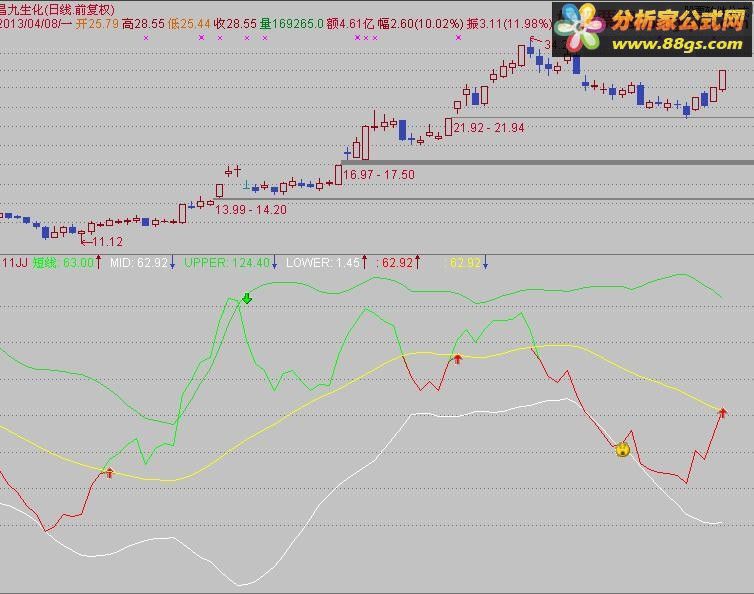754x594 pixels.
Task: Click the volume value 量169265.0
Action: [291, 24]
